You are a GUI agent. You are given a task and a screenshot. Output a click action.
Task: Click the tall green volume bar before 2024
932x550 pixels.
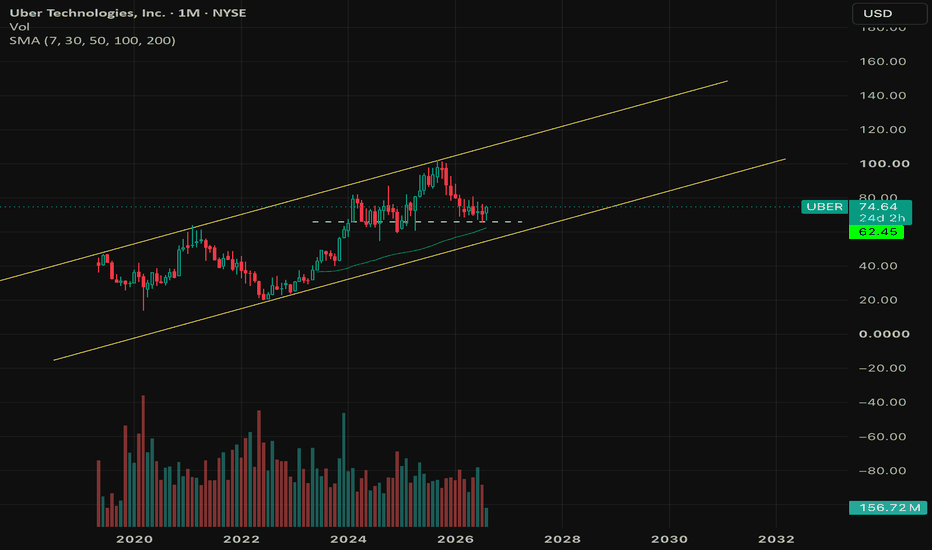pos(344,470)
